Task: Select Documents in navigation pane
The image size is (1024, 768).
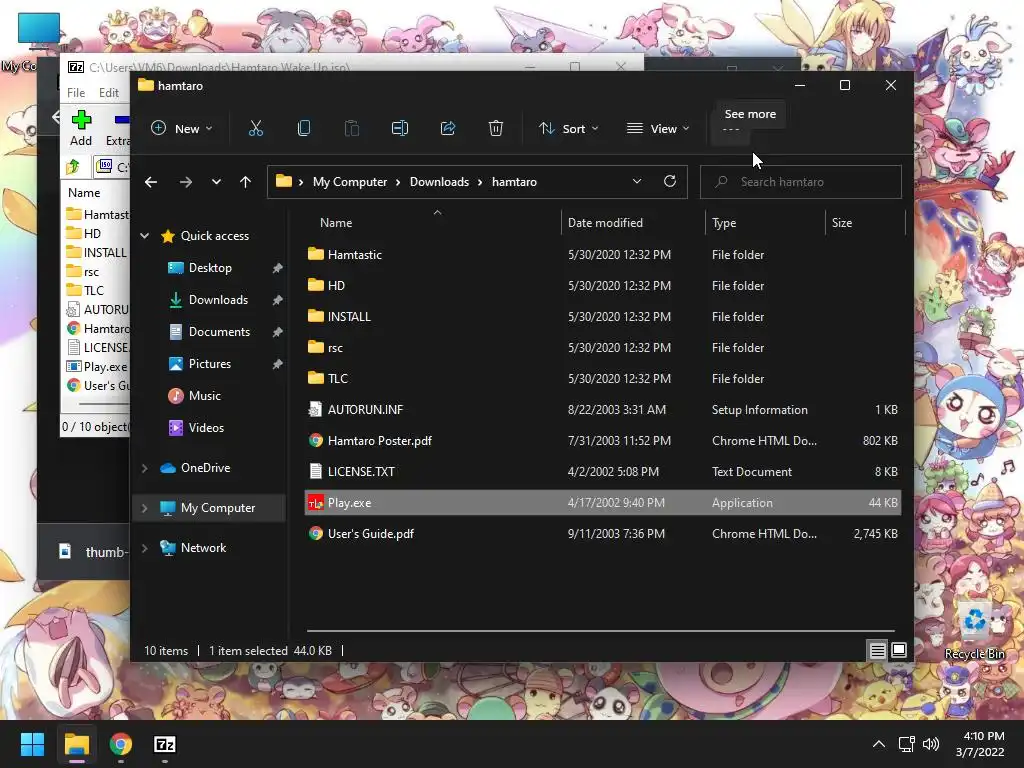Action: coord(219,332)
